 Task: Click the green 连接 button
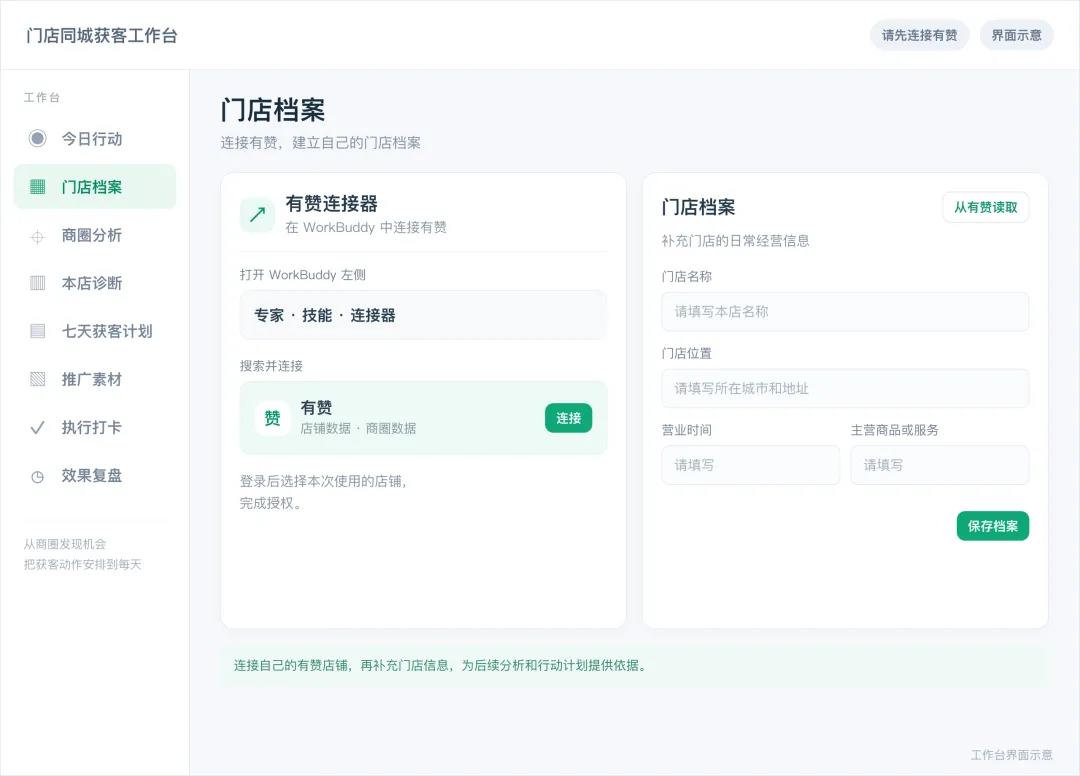pos(568,418)
